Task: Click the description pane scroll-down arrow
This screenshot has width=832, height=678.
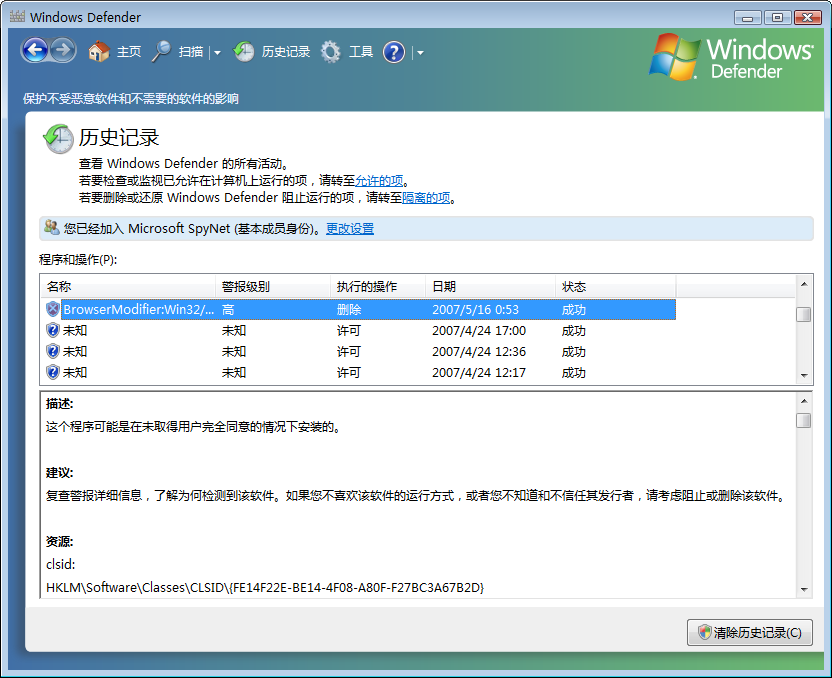Action: [803, 589]
